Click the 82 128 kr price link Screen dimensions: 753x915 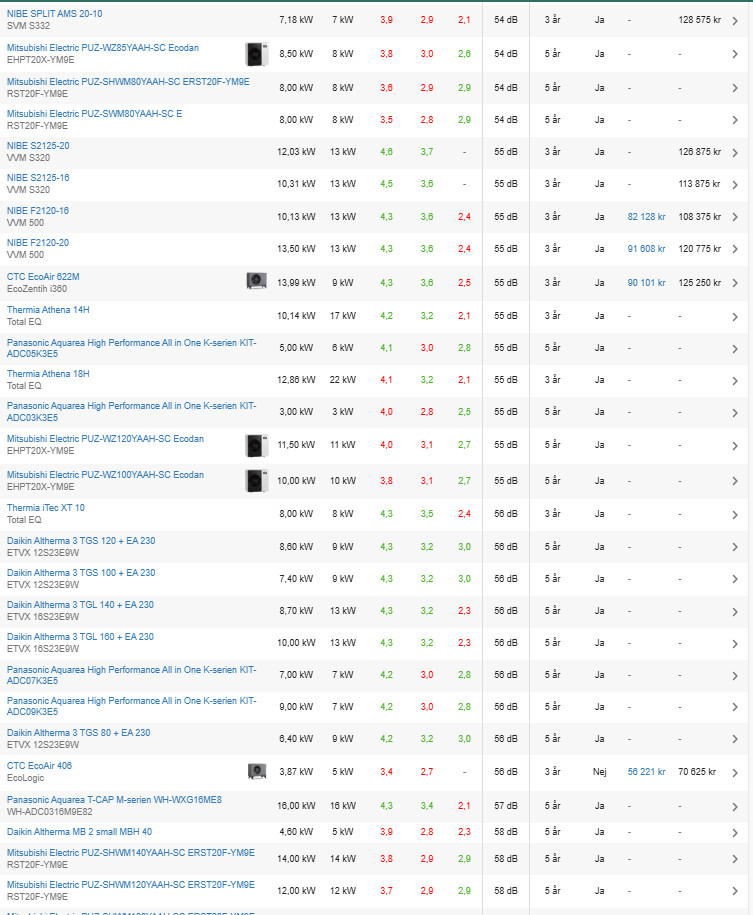pos(646,217)
